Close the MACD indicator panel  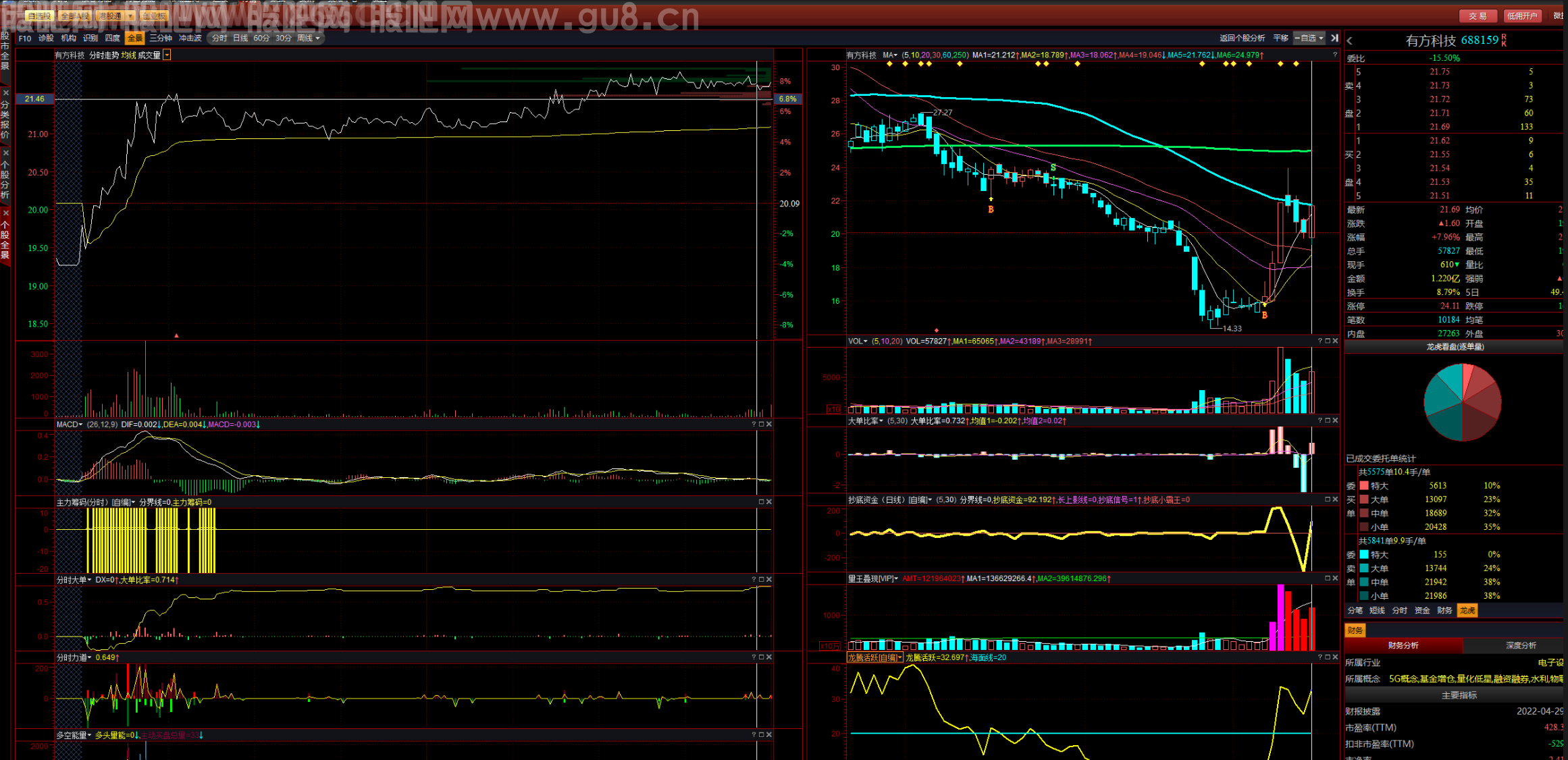point(769,425)
